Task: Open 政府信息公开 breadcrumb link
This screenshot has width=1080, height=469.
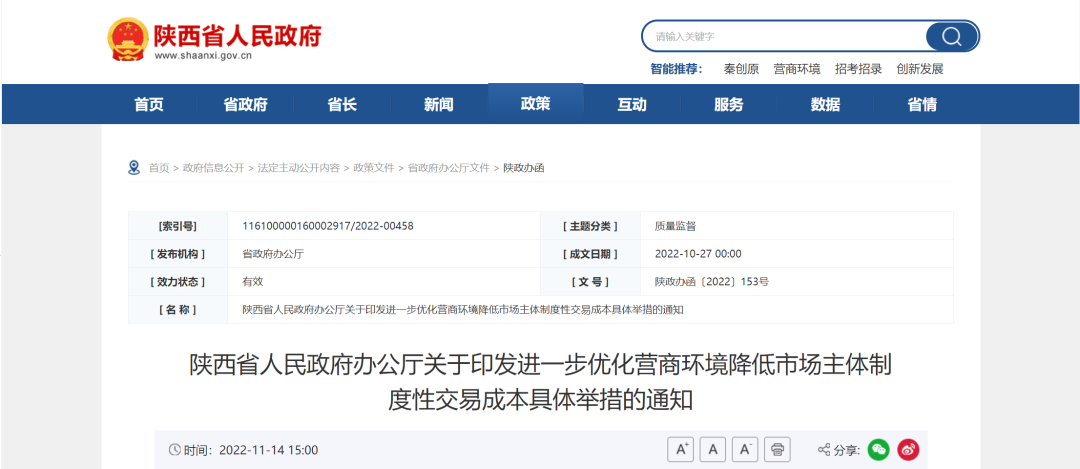Action: (214, 168)
